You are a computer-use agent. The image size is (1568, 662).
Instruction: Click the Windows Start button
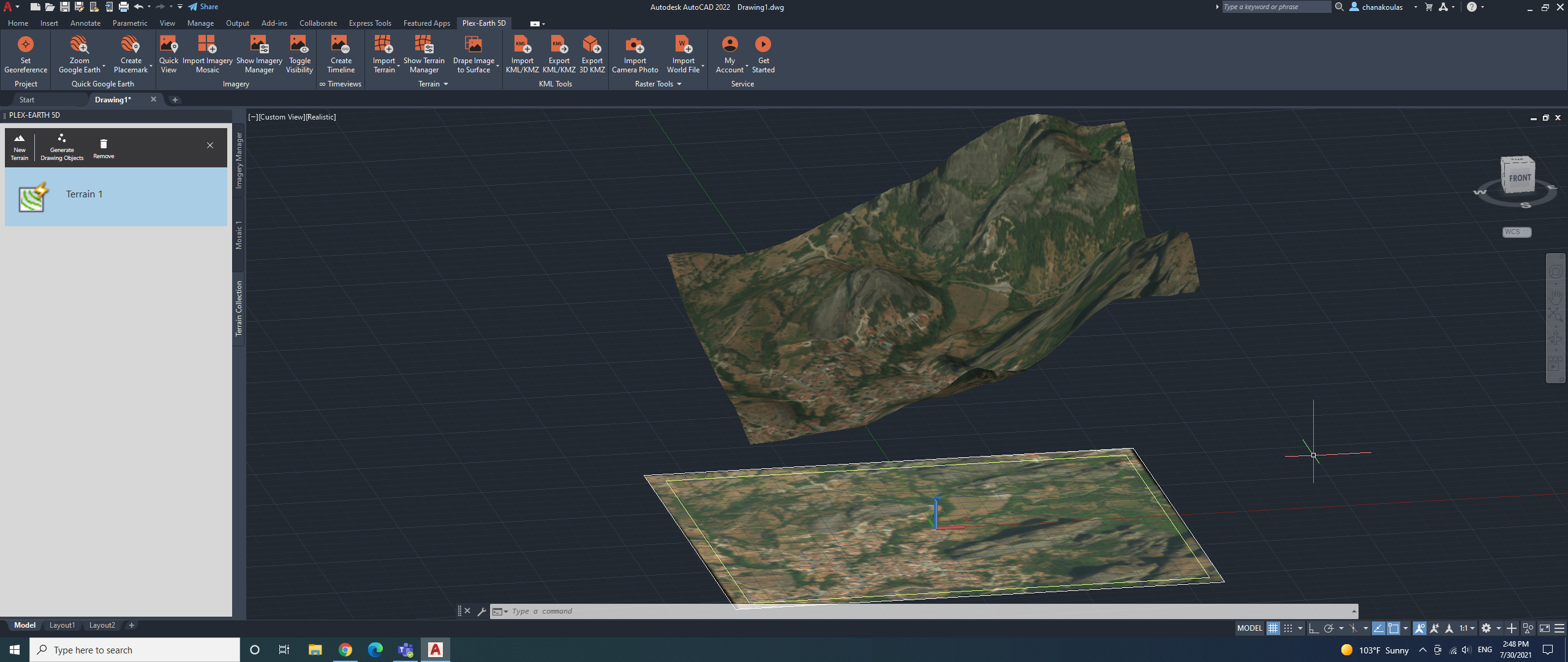pyautogui.click(x=15, y=650)
